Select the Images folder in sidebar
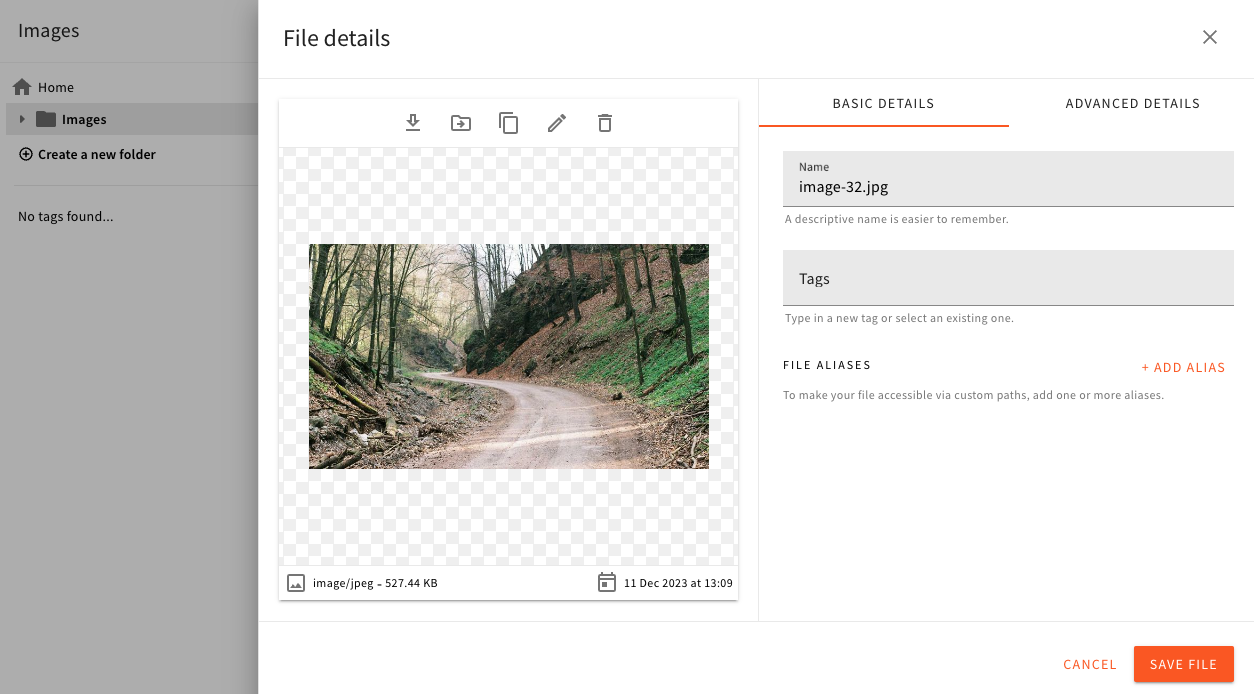The height and width of the screenshot is (694, 1254). point(84,120)
